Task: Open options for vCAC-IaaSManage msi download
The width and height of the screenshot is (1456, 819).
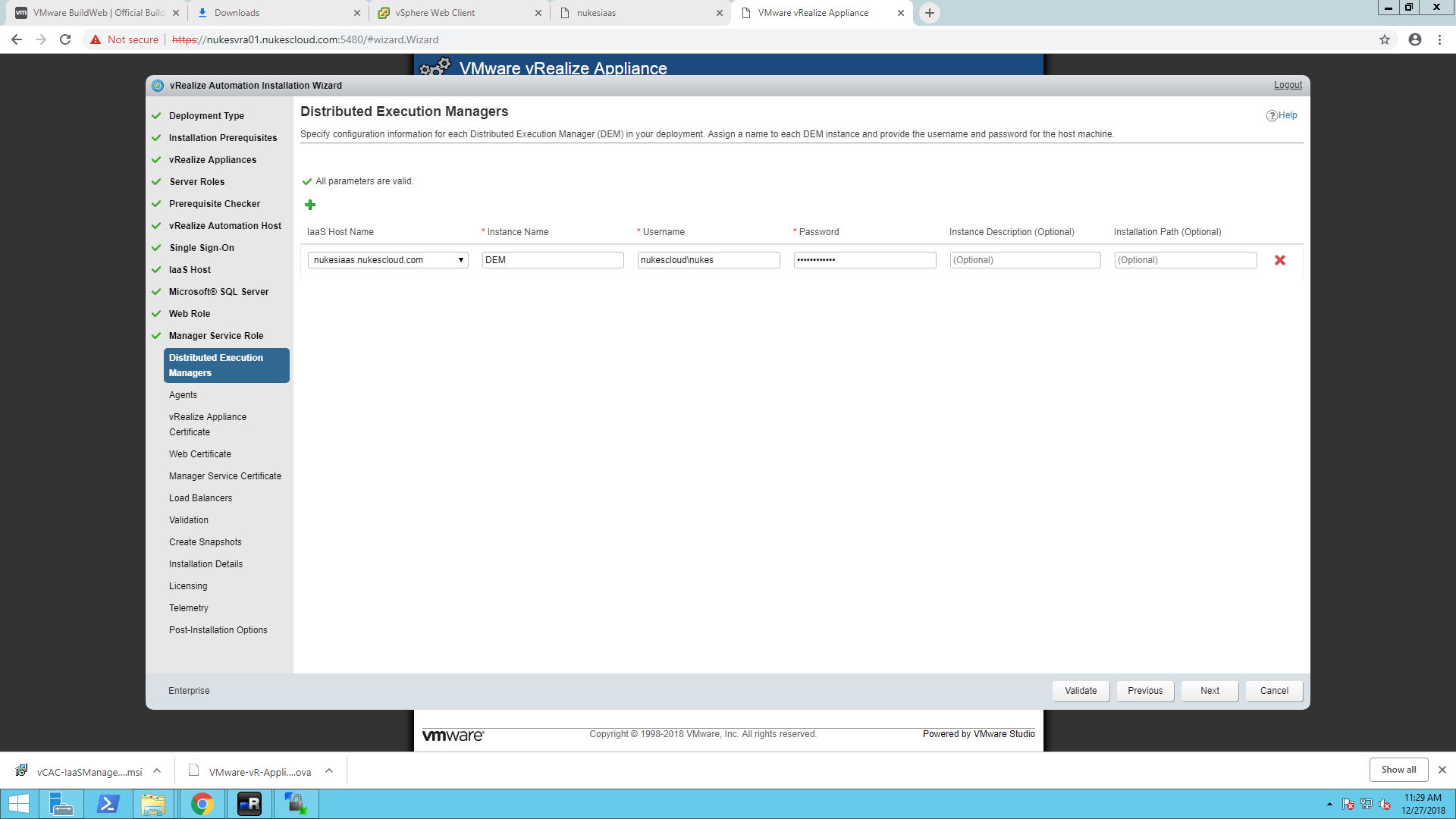Action: pos(157,770)
